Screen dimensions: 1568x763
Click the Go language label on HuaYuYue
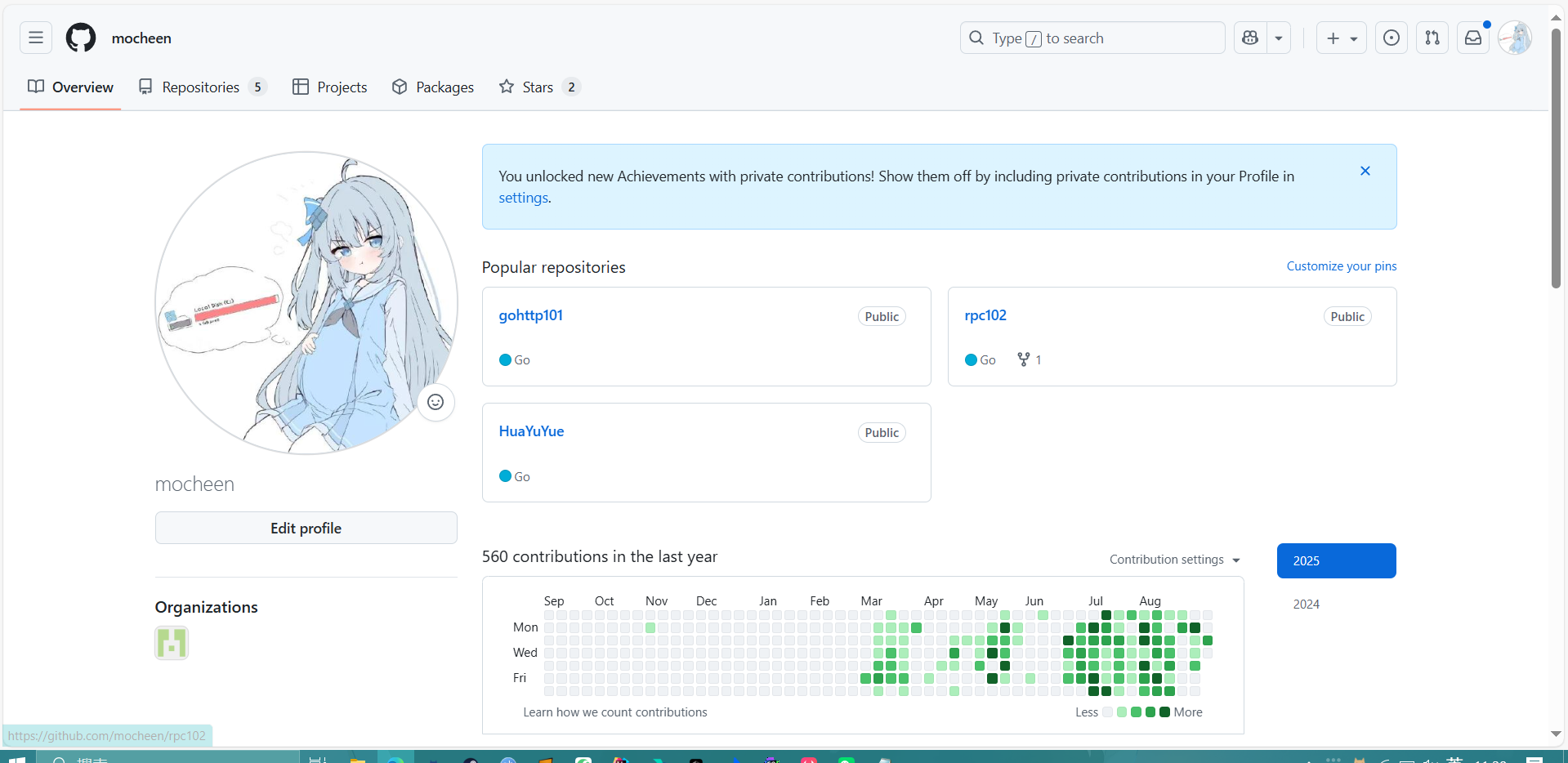(515, 476)
